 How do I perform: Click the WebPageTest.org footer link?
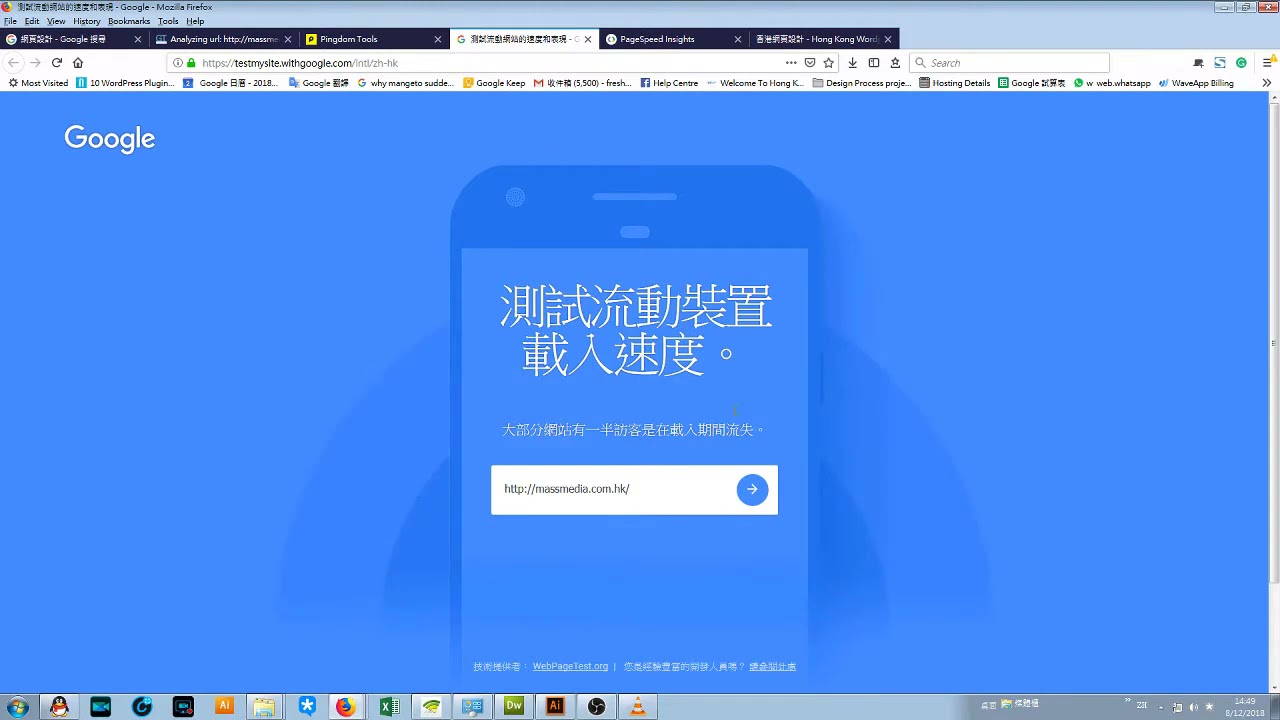pyautogui.click(x=570, y=666)
